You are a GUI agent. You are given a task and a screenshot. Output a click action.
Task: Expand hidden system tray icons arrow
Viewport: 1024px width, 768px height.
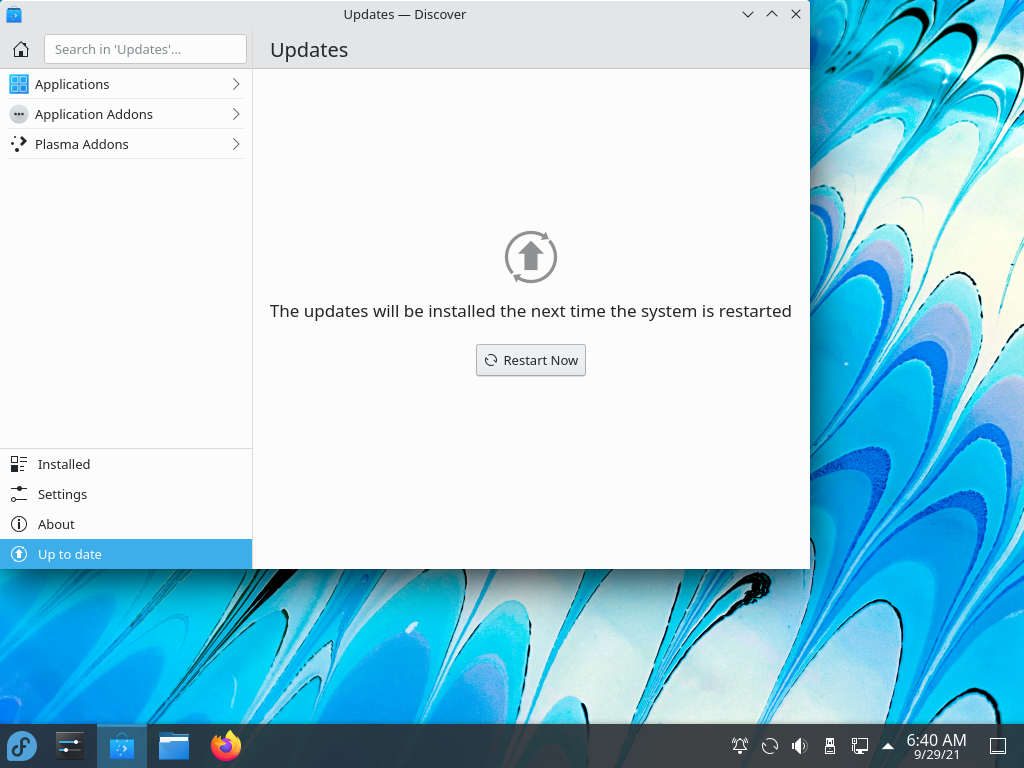888,746
